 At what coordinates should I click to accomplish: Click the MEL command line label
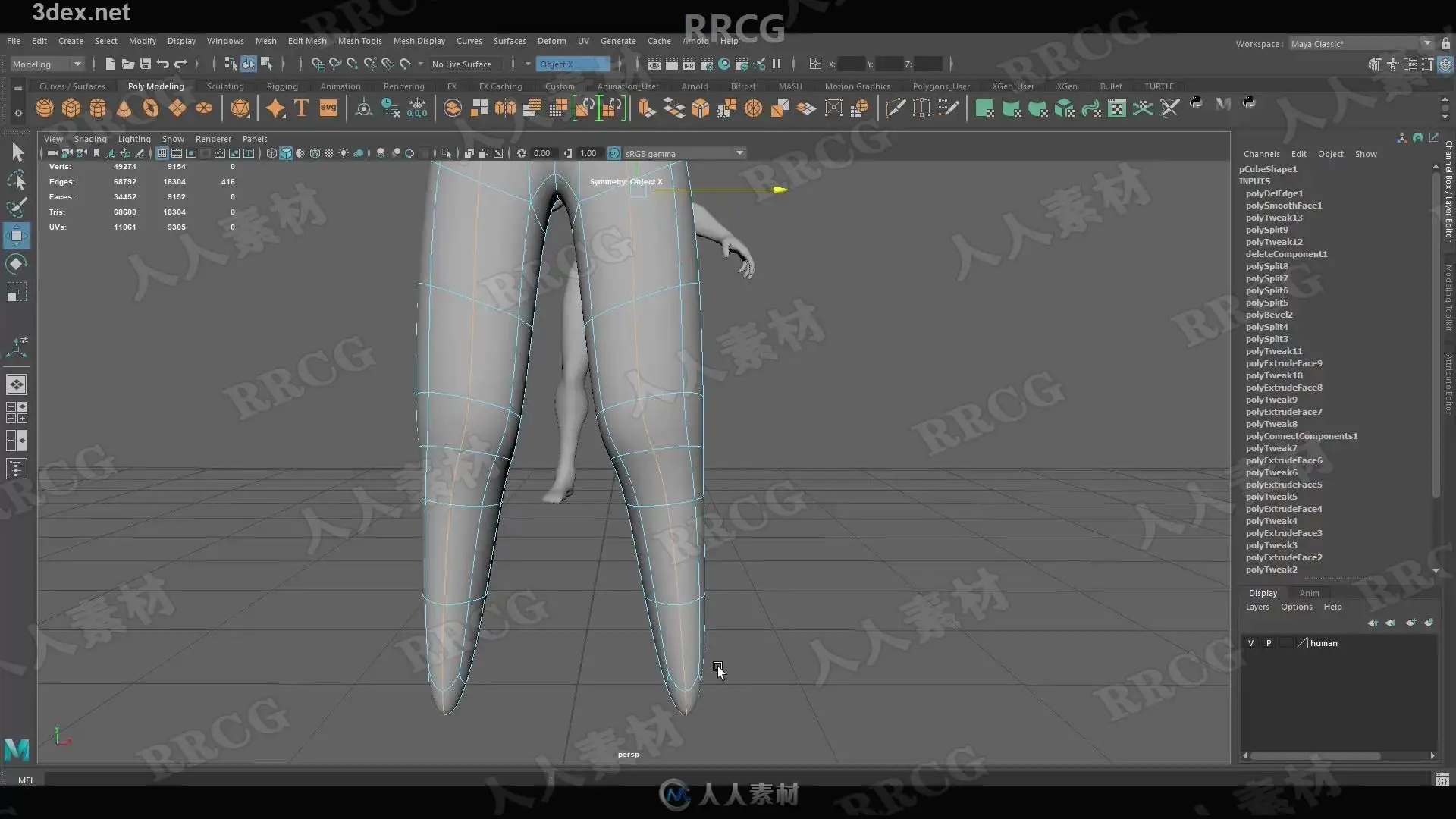pyautogui.click(x=27, y=780)
